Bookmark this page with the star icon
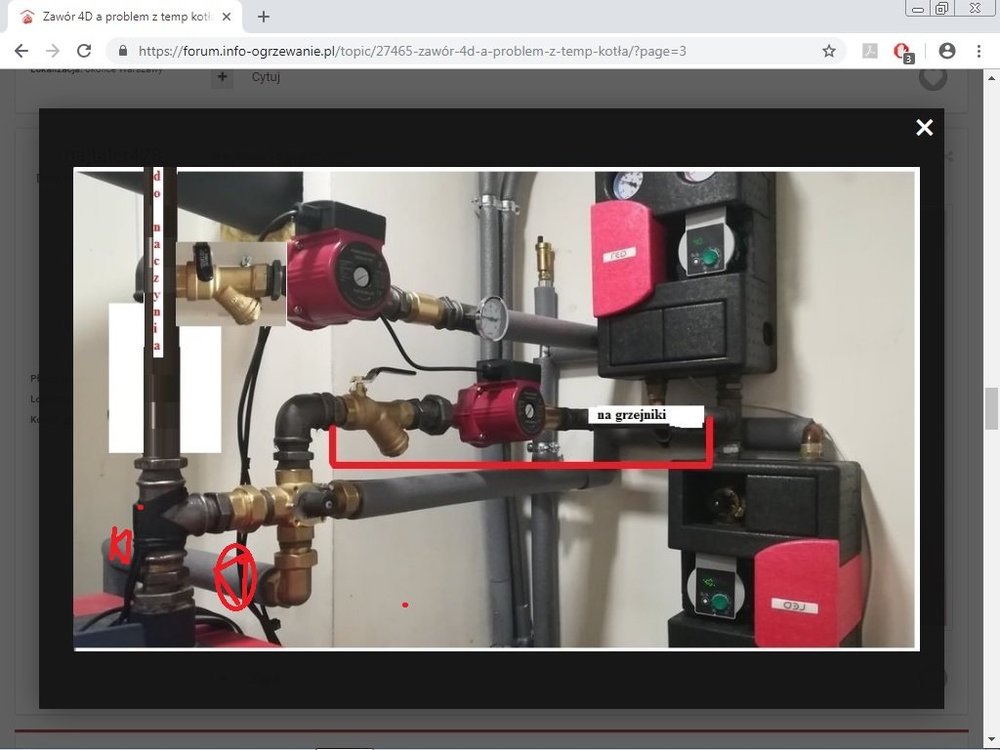Screen dimensions: 1000x750 tap(829, 51)
